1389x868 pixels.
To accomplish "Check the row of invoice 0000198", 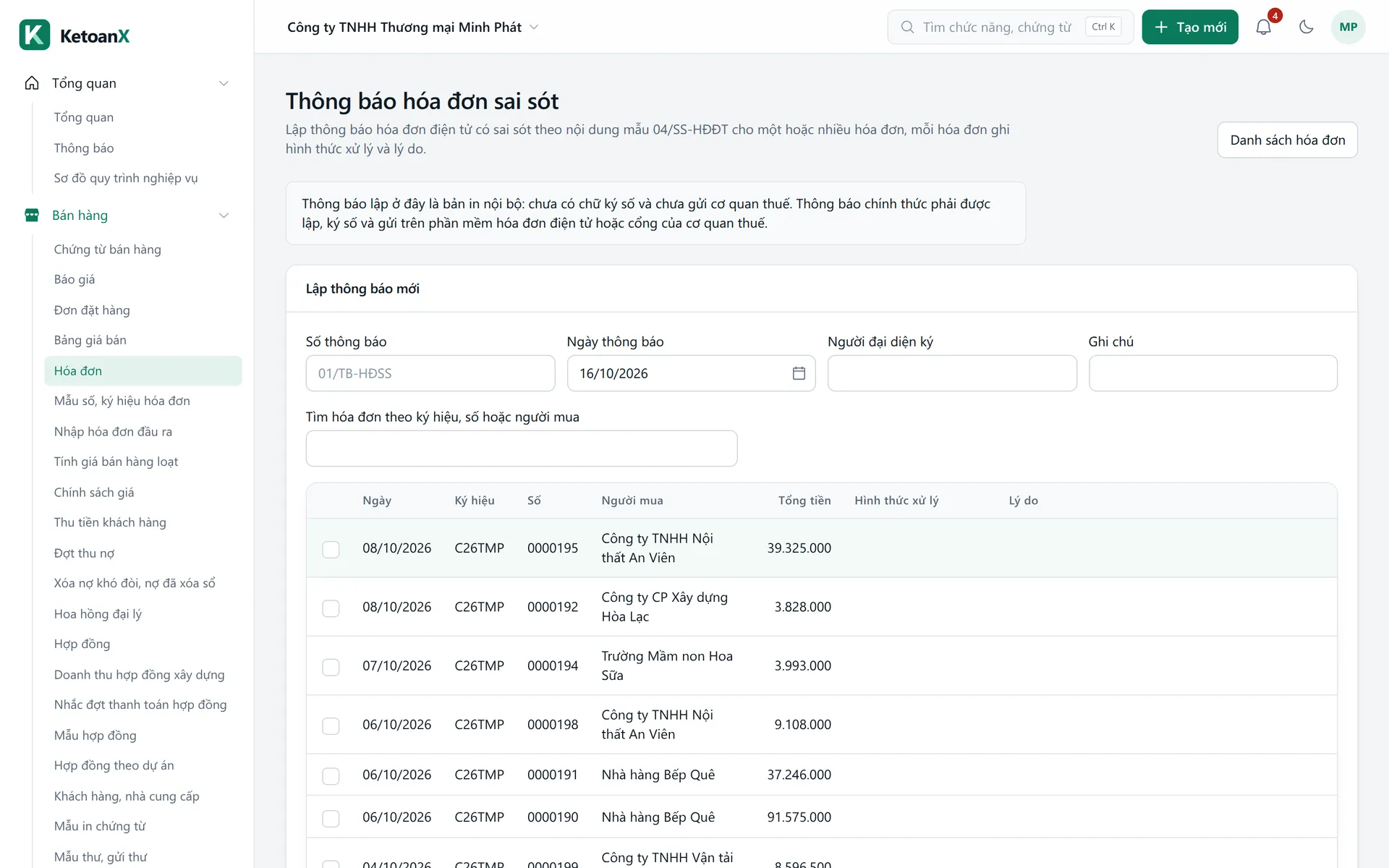I will point(331,726).
